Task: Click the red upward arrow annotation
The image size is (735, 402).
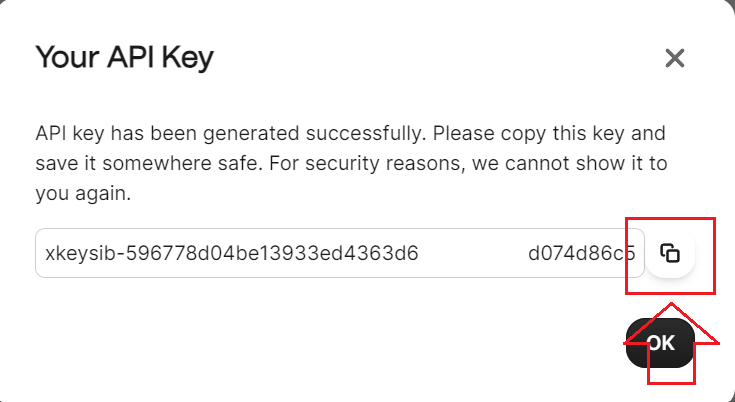Action: (x=671, y=343)
